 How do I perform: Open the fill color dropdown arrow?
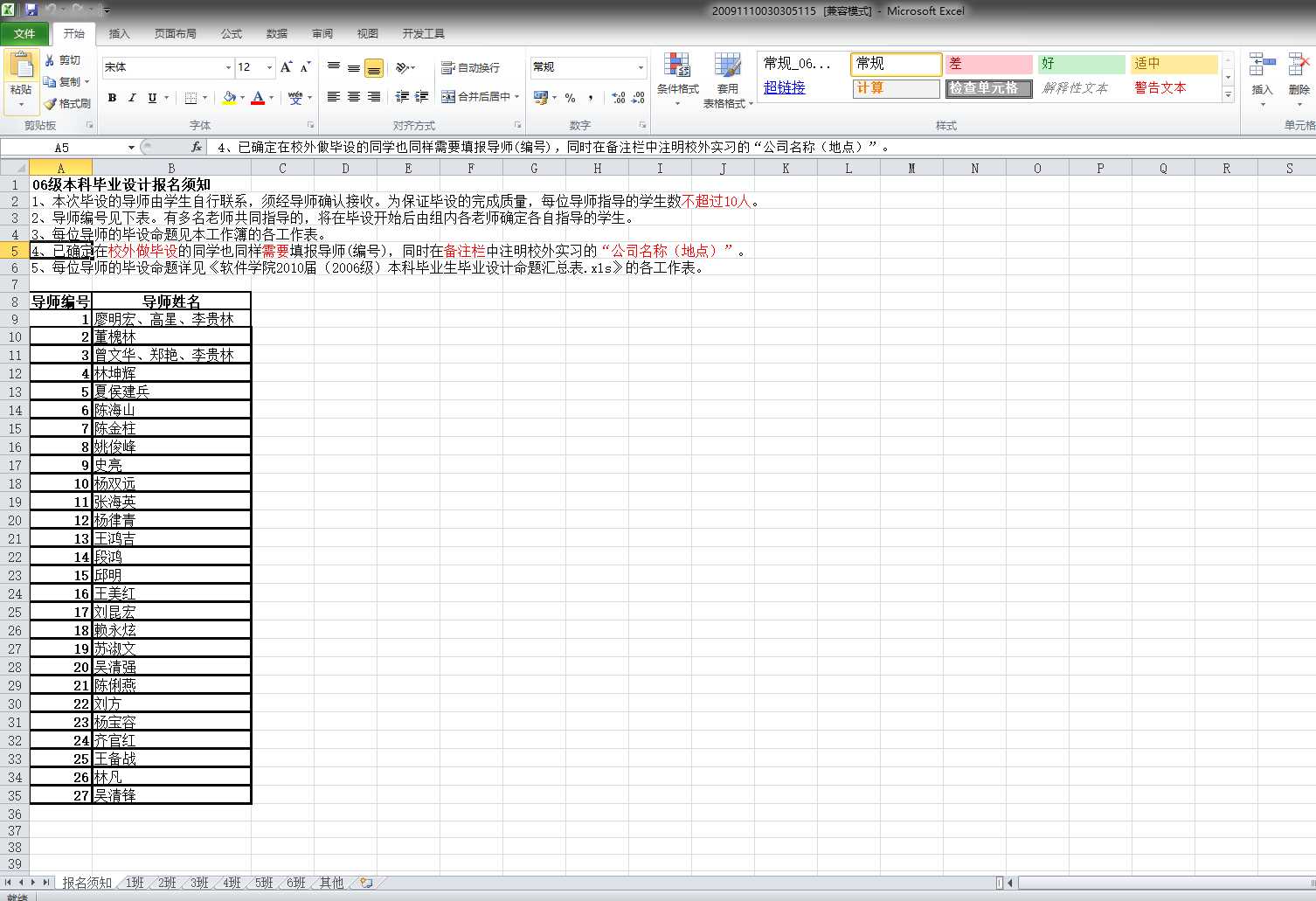[243, 98]
